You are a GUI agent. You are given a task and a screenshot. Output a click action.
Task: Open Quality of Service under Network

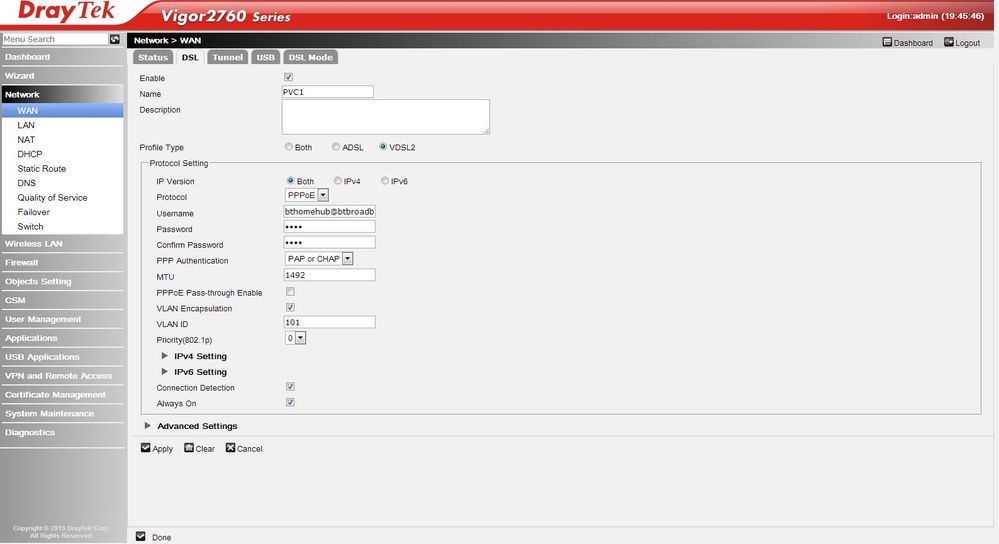52,197
